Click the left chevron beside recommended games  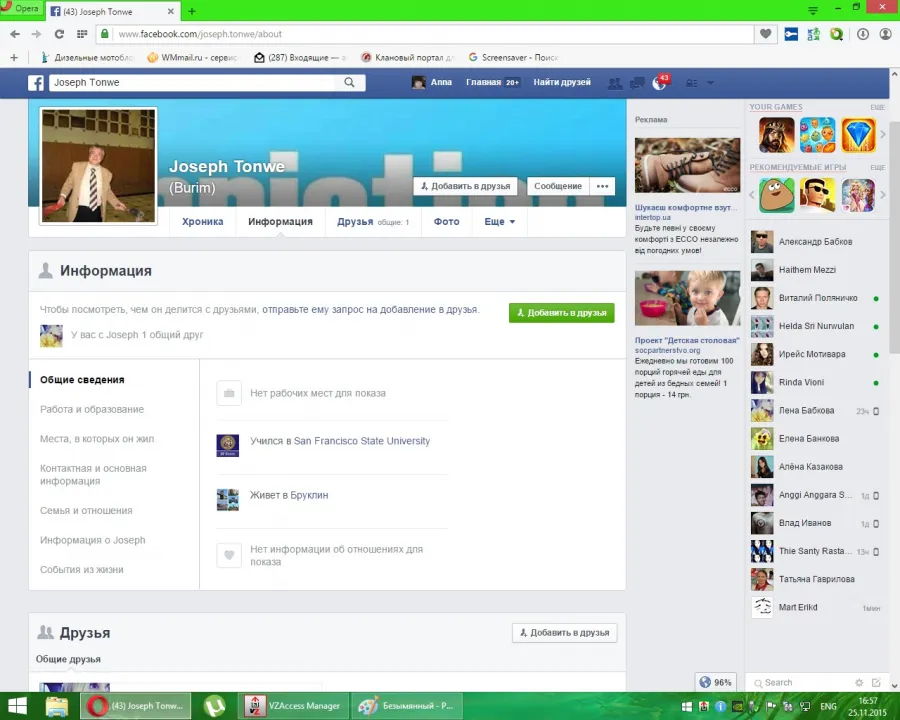[752, 195]
